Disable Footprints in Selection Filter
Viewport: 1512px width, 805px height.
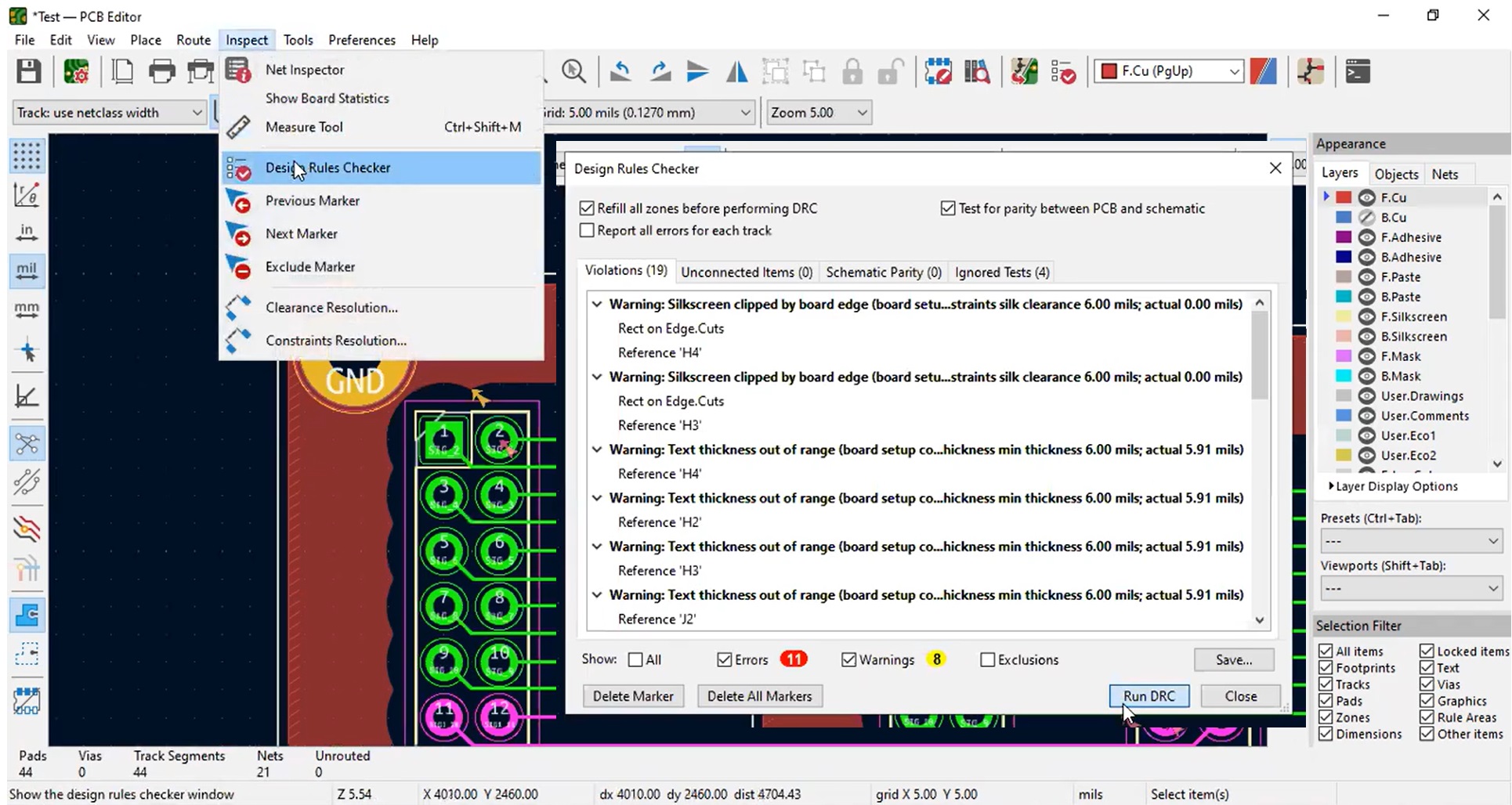pyautogui.click(x=1326, y=667)
